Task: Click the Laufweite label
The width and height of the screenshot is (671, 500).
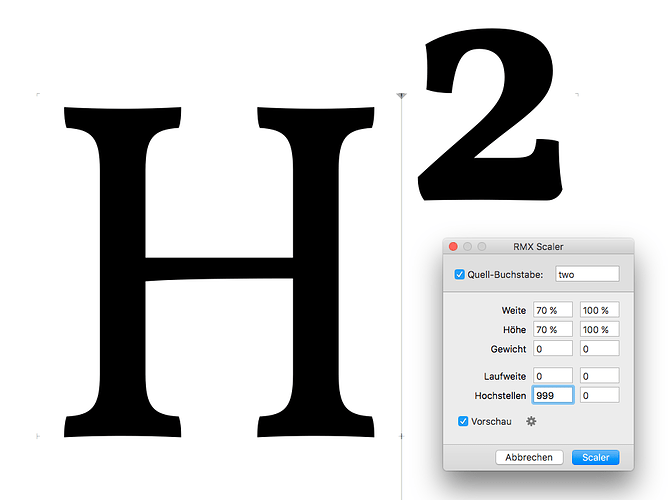Action: click(x=505, y=376)
